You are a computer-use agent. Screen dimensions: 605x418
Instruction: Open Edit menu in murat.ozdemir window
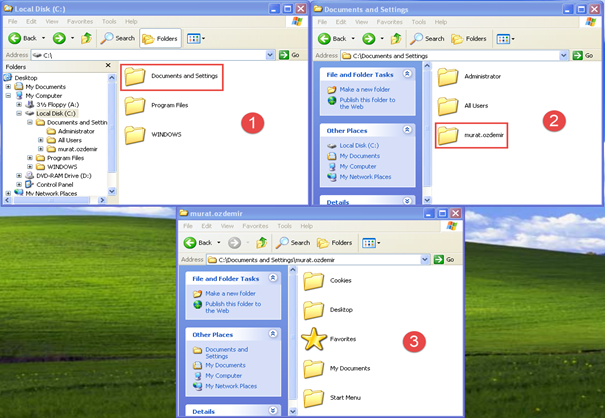point(206,226)
